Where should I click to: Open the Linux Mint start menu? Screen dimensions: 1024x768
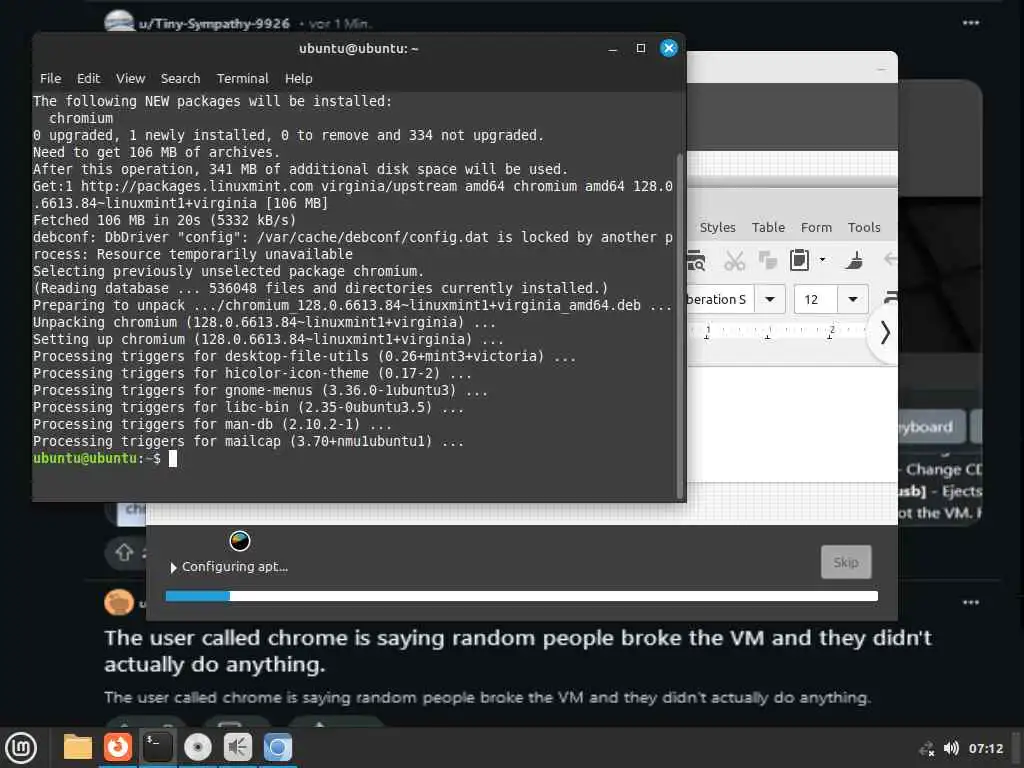click(x=21, y=747)
